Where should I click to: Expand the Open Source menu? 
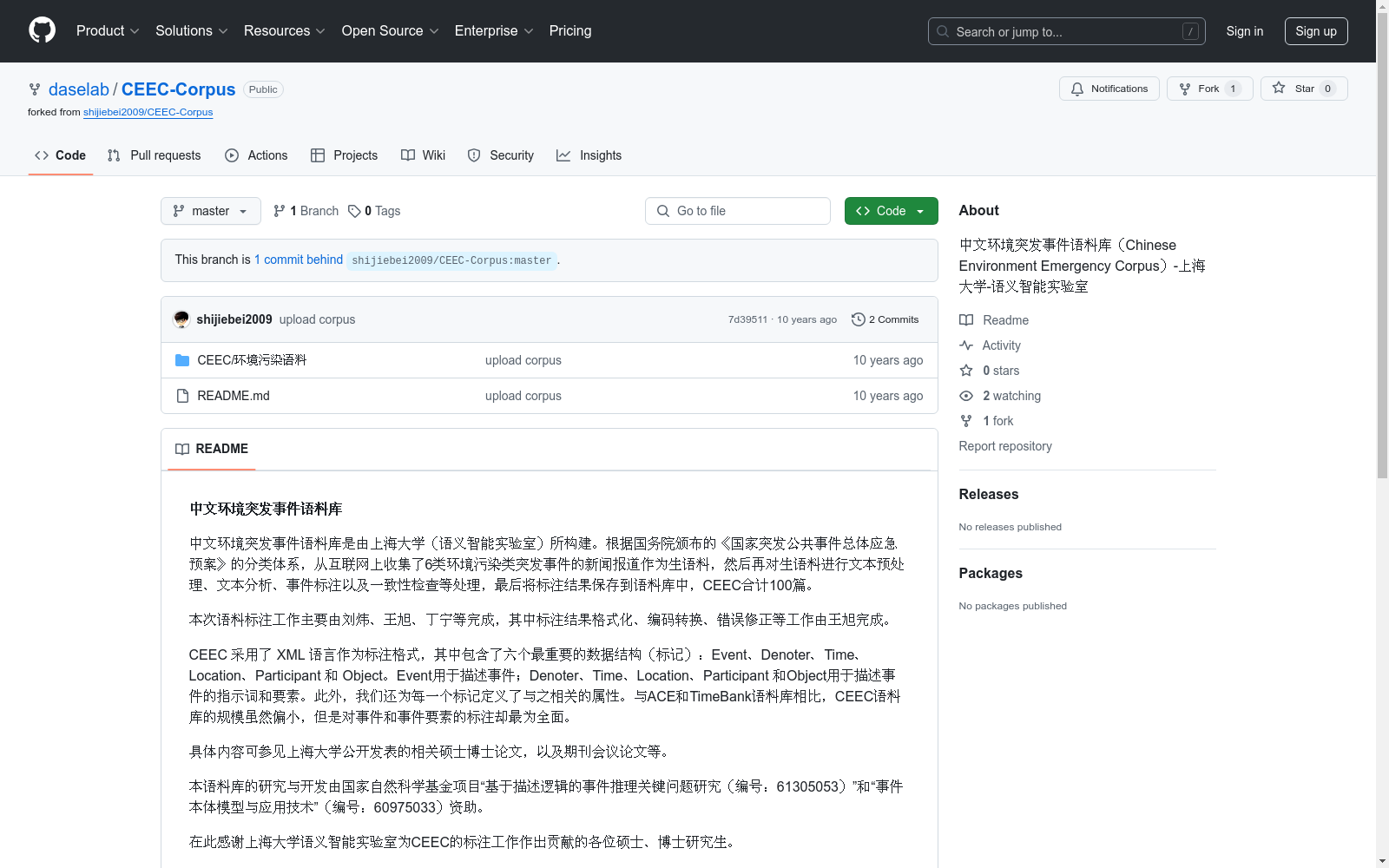(391, 30)
